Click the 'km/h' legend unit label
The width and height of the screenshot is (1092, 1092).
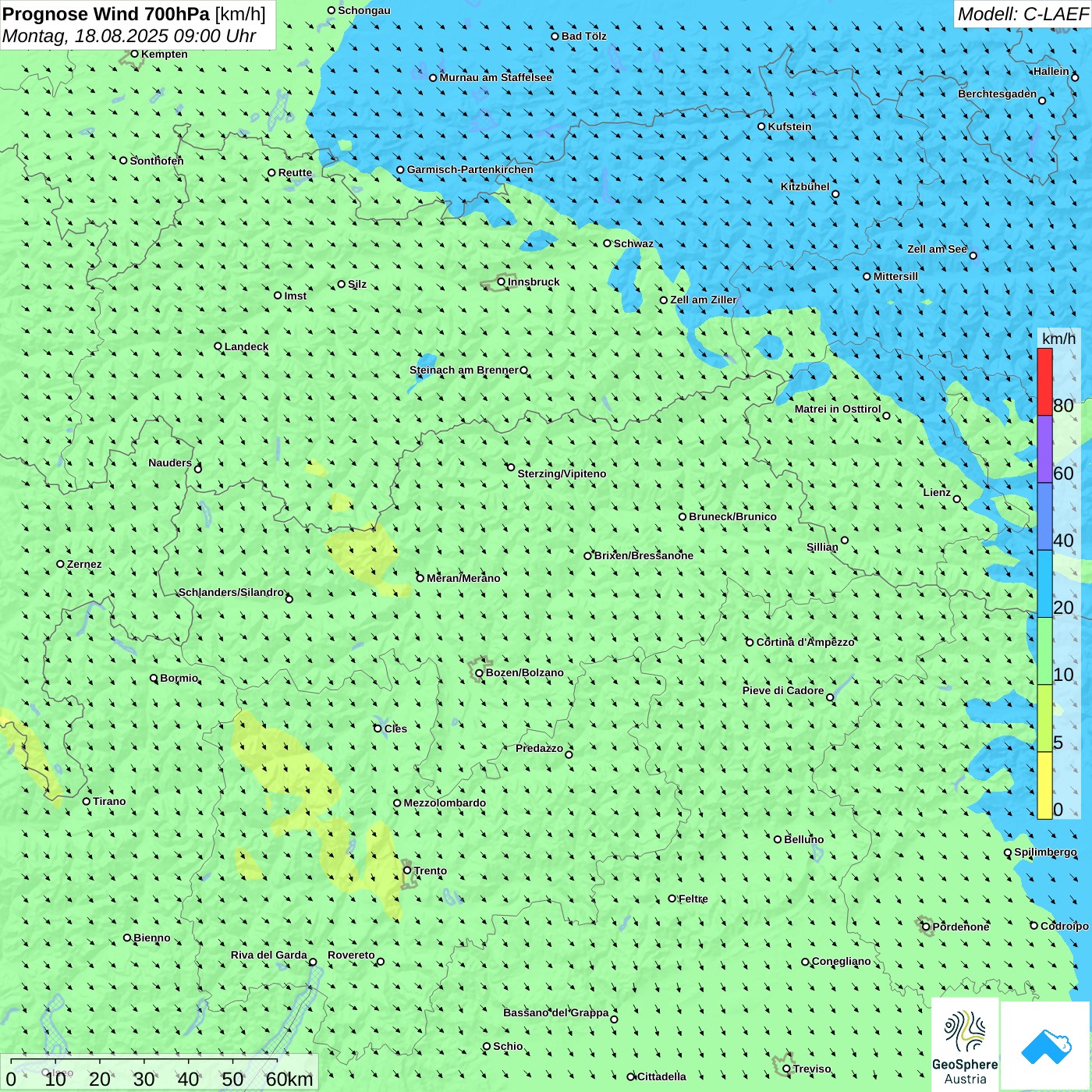click(1058, 339)
